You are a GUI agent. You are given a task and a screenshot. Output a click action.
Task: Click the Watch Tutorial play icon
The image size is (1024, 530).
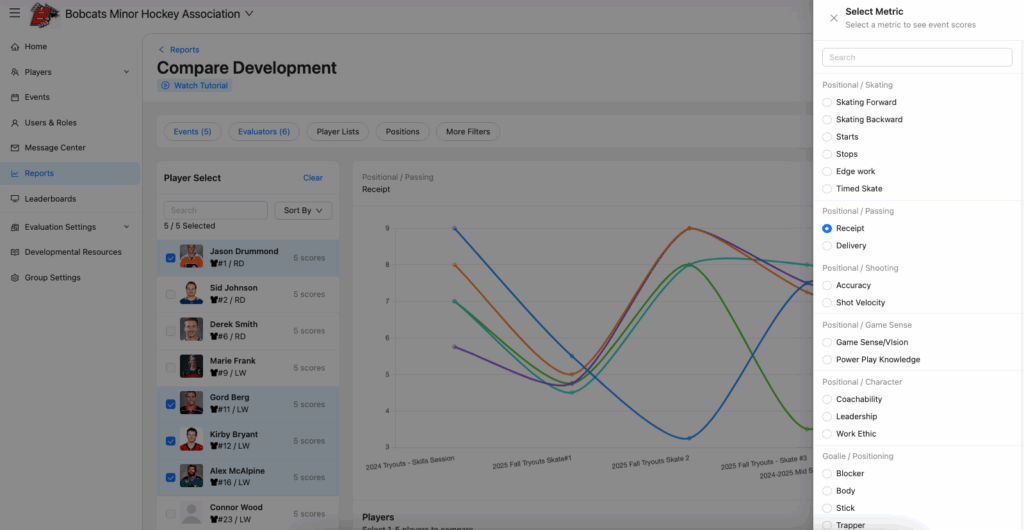166,86
